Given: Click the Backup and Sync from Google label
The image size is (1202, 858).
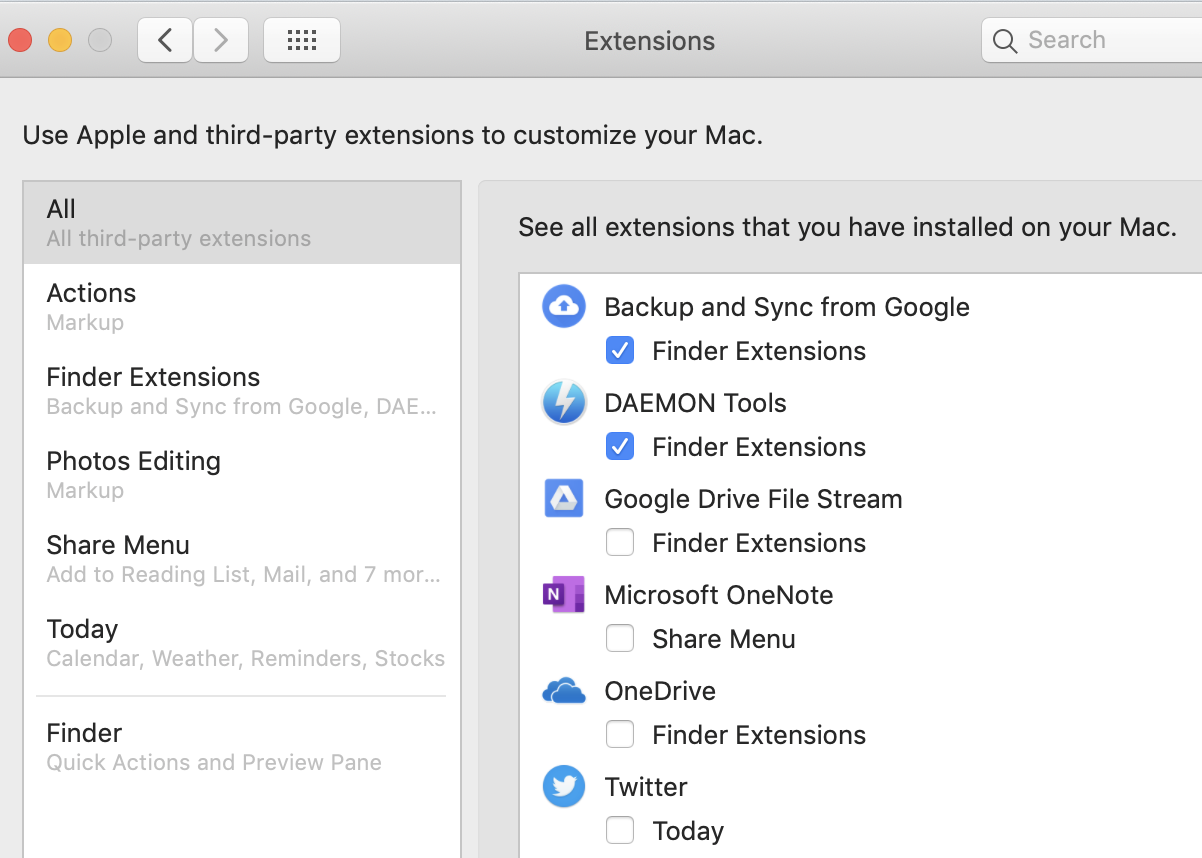Looking at the screenshot, I should [787, 307].
